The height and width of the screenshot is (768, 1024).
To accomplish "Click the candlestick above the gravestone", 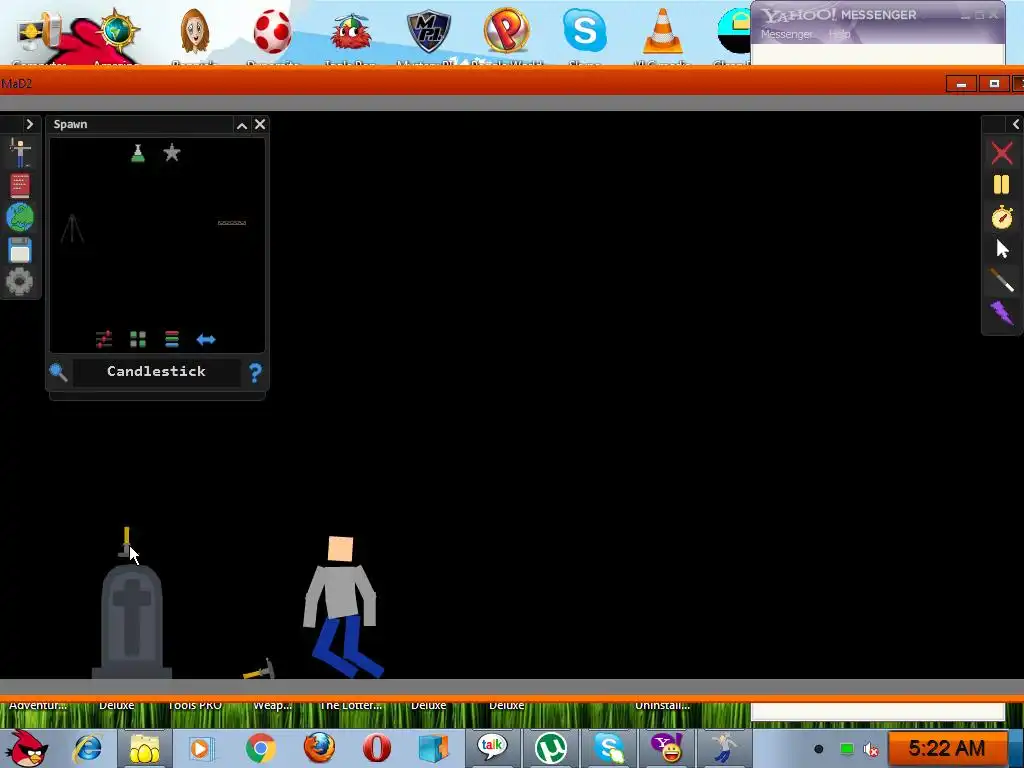I will 125,543.
